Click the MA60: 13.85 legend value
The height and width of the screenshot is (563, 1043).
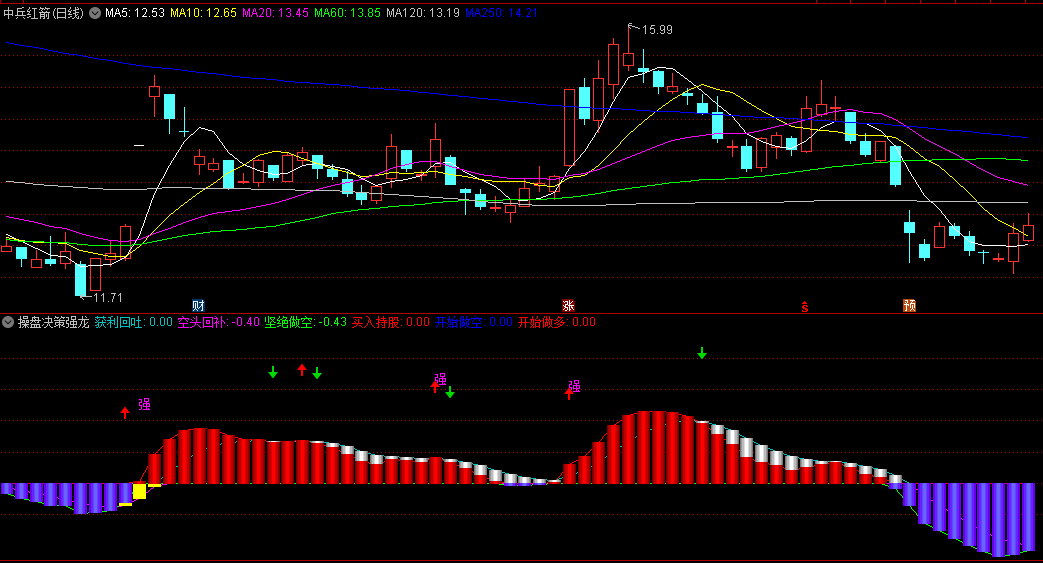click(x=347, y=13)
